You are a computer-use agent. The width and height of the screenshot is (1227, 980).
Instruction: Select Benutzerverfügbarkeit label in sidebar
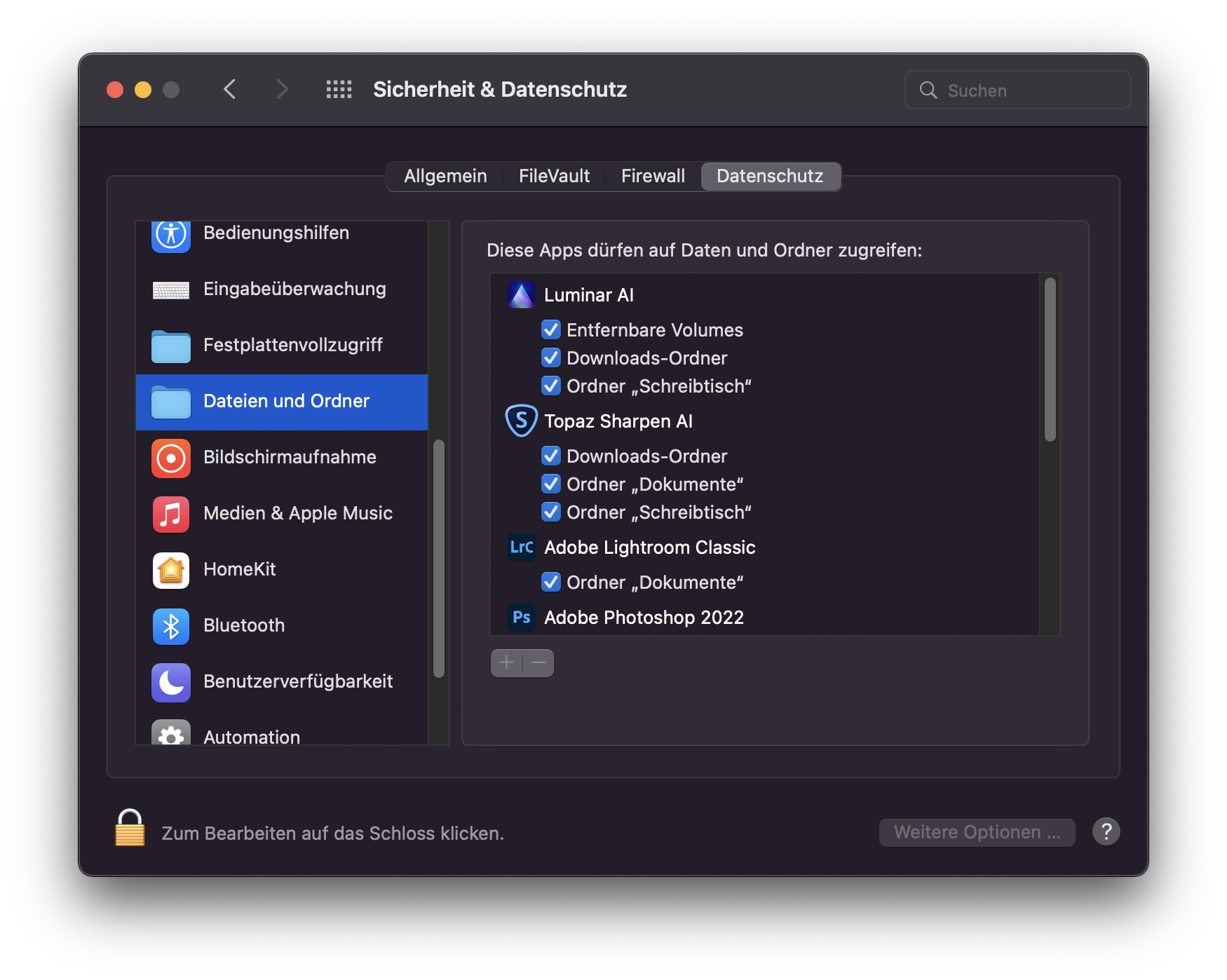click(x=298, y=681)
